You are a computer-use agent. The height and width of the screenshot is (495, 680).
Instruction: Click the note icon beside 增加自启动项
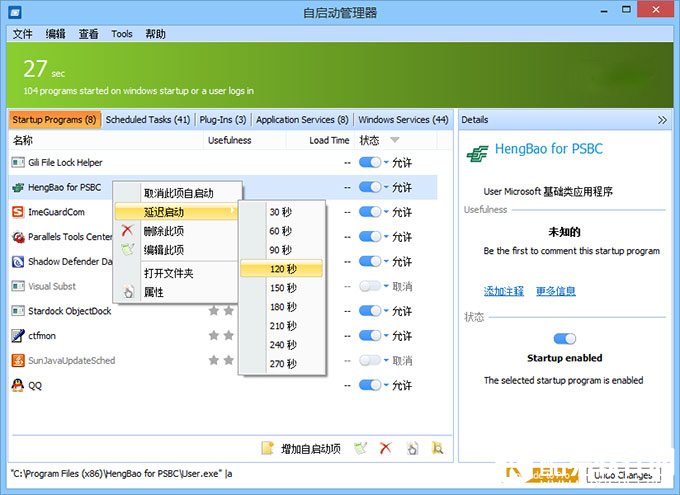click(x=268, y=448)
